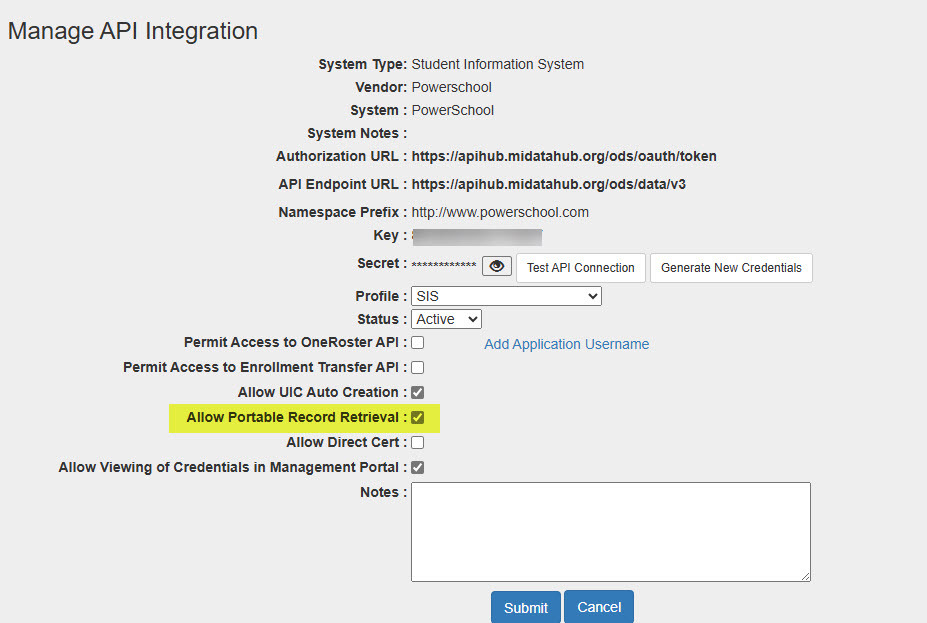Toggle Allow Portable Record Retrieval checkbox
Viewport: 927px width, 623px height.
[x=418, y=417]
